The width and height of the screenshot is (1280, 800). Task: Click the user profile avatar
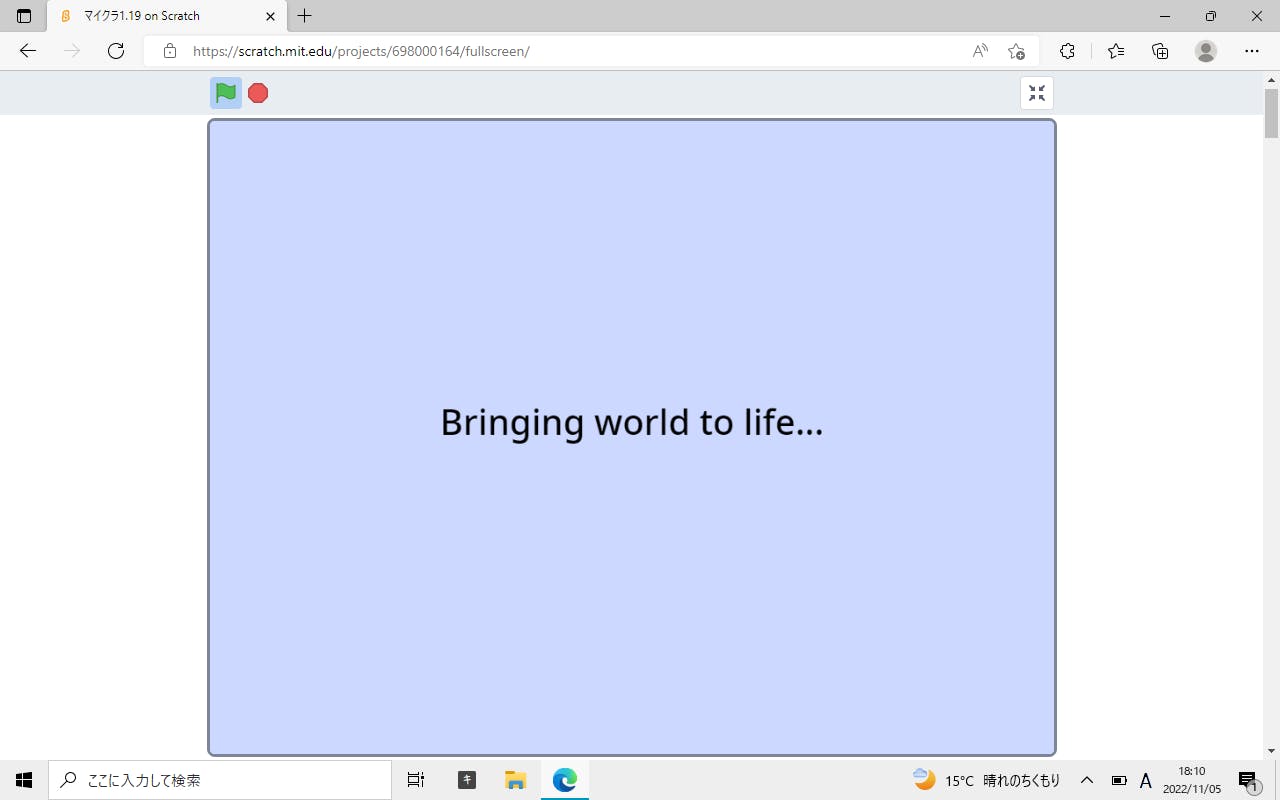tap(1206, 51)
